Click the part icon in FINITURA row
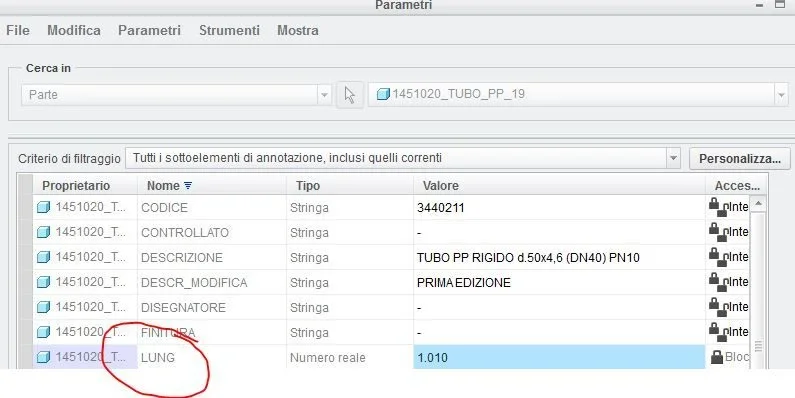The width and height of the screenshot is (795, 398). click(x=44, y=332)
